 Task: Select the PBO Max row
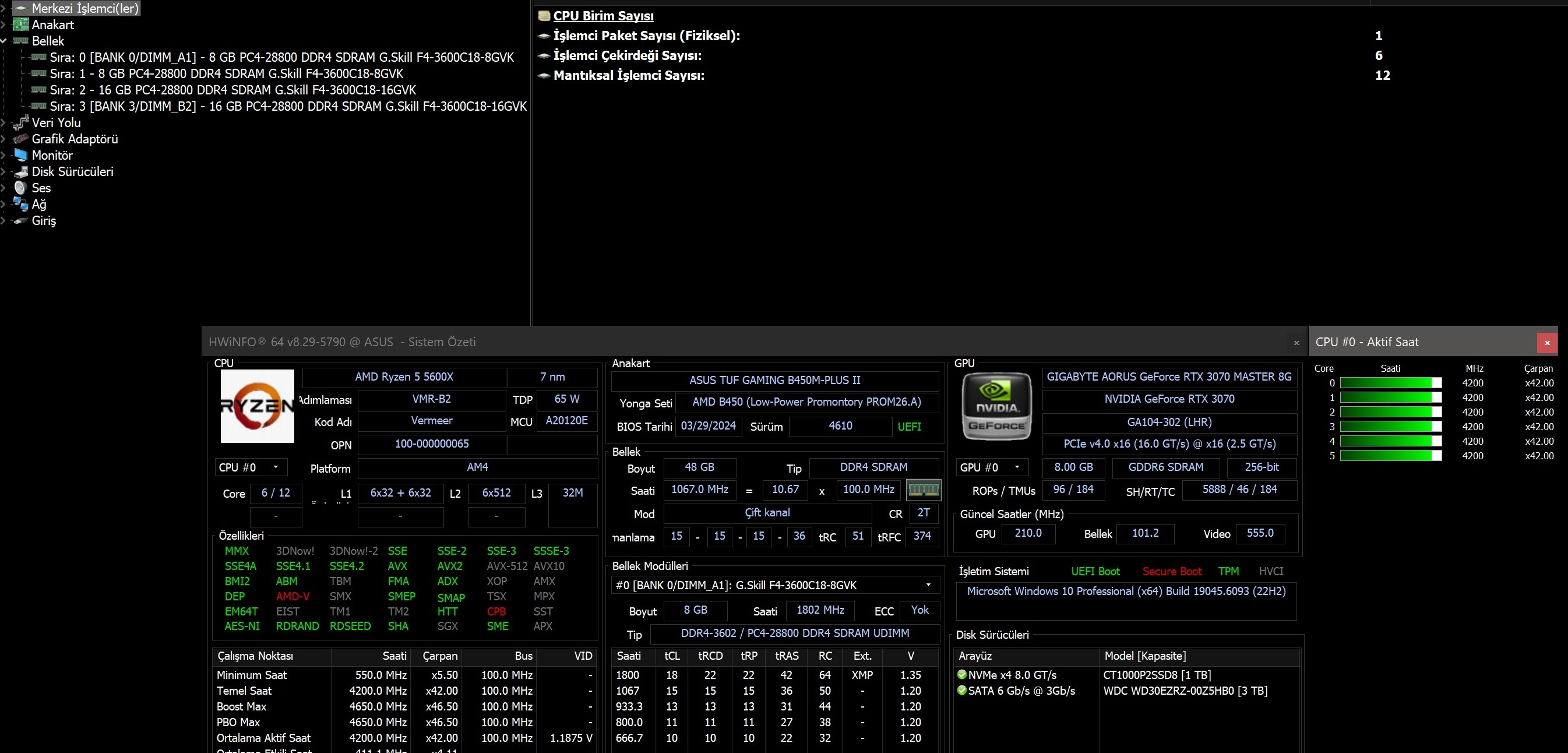click(x=404, y=723)
